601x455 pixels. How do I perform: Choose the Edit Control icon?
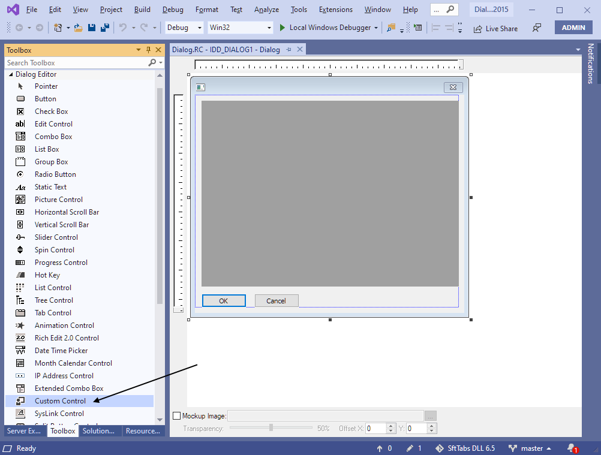20,124
